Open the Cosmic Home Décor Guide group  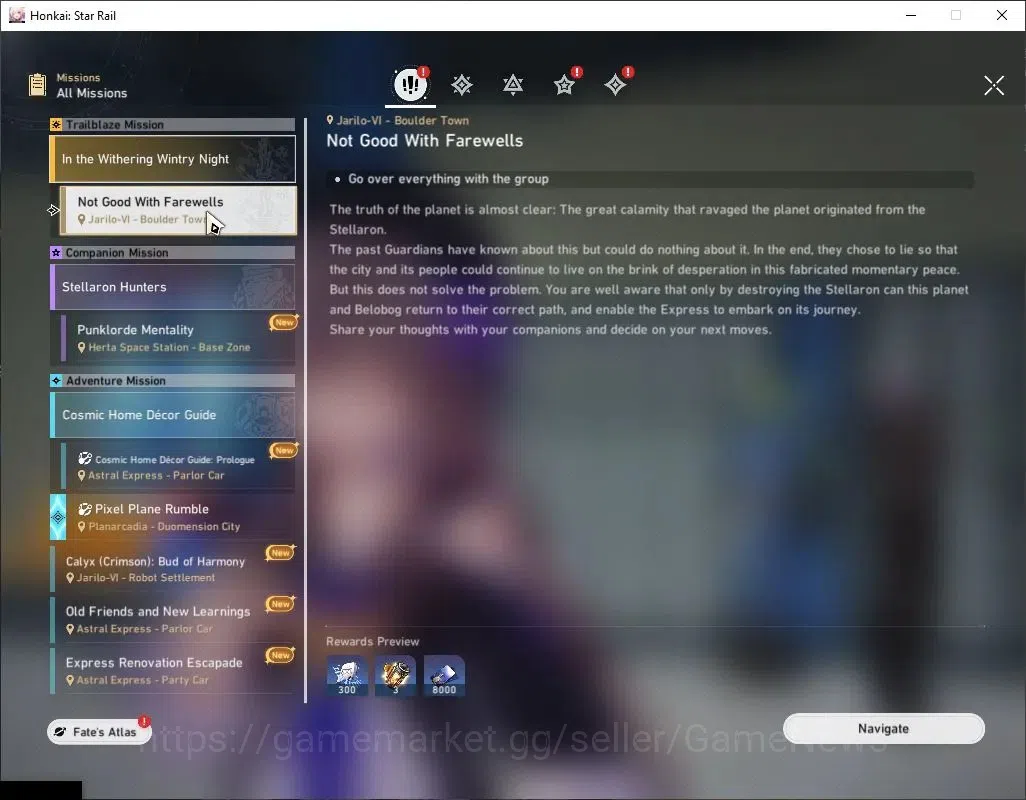pyautogui.click(x=173, y=415)
